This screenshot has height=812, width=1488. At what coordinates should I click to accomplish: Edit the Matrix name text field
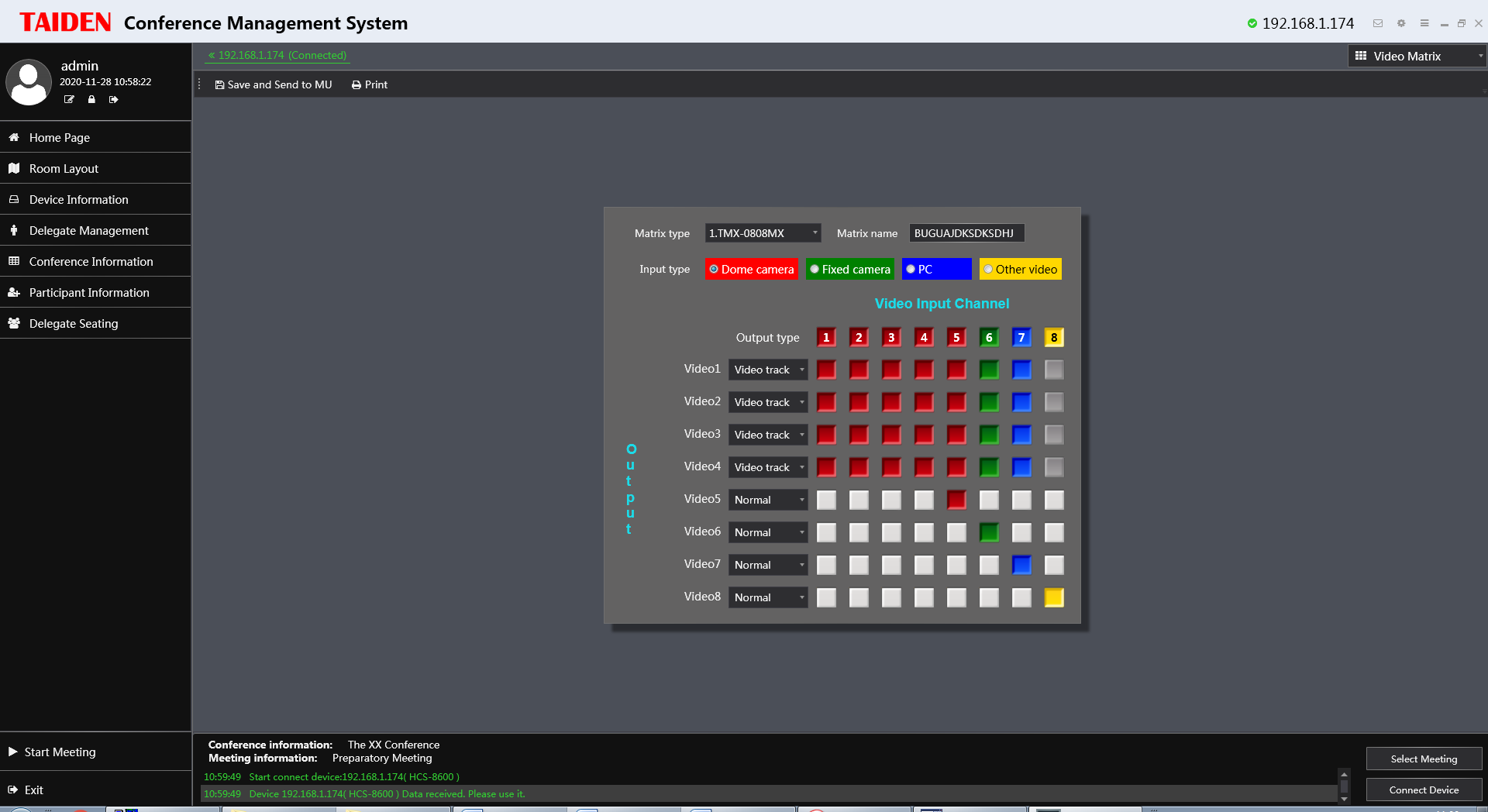coord(966,232)
